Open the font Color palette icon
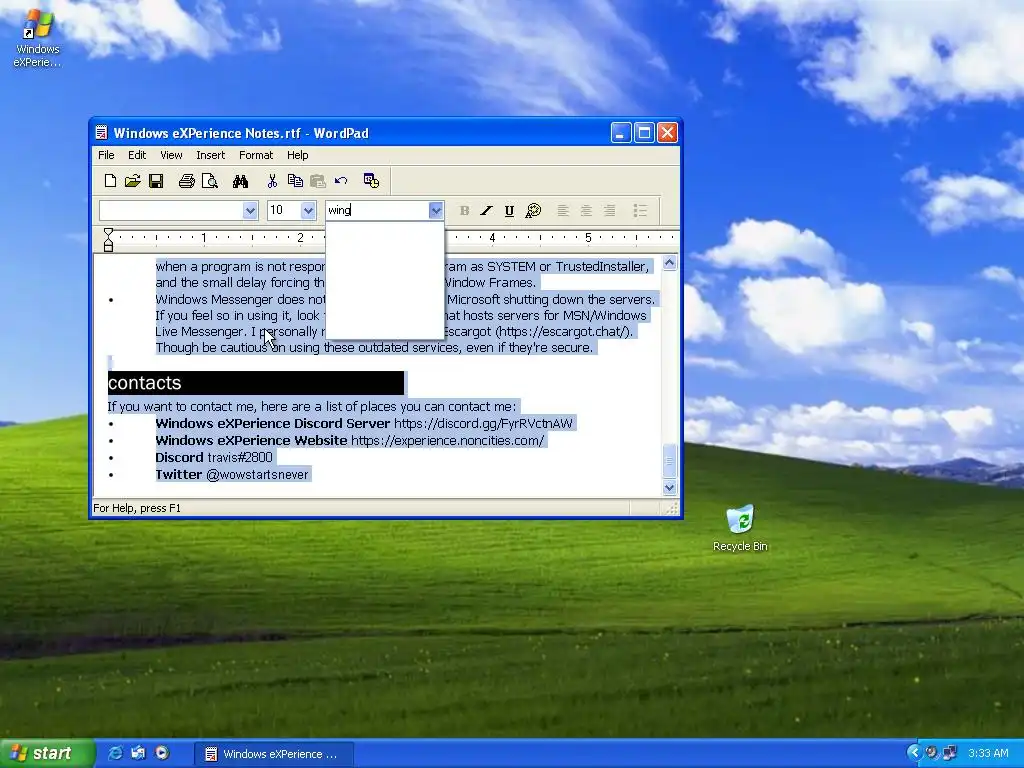 [x=533, y=210]
